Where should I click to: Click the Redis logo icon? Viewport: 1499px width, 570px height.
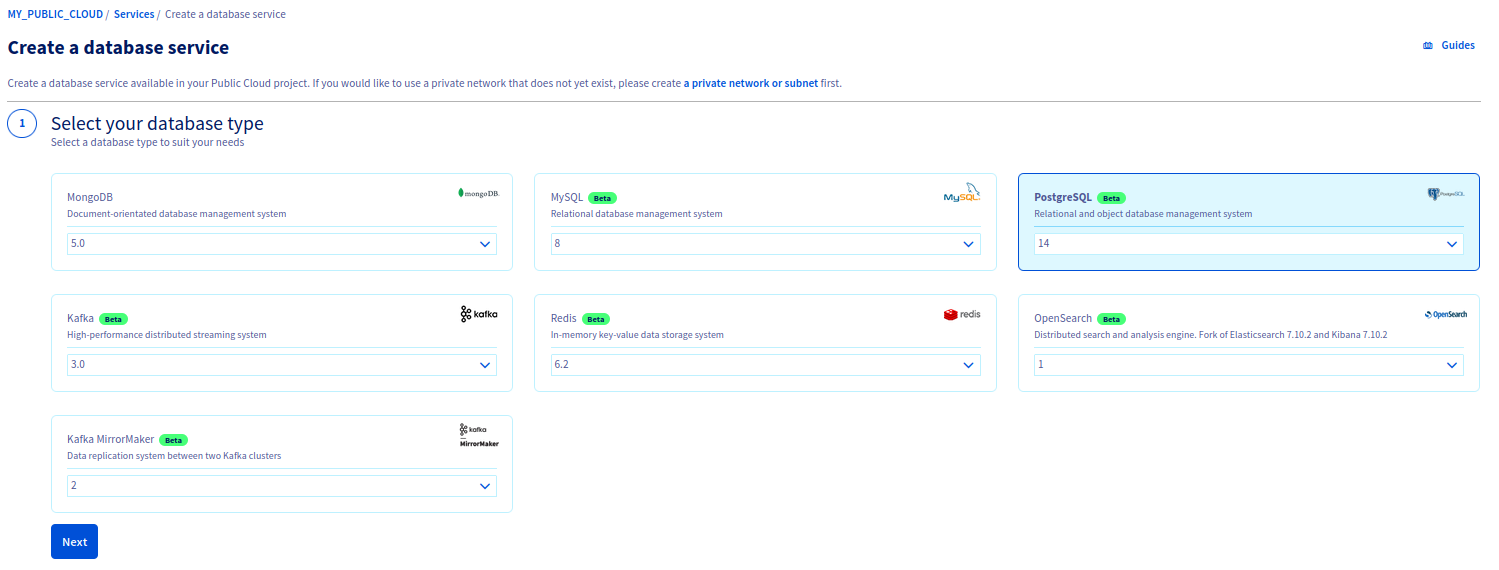[x=962, y=314]
